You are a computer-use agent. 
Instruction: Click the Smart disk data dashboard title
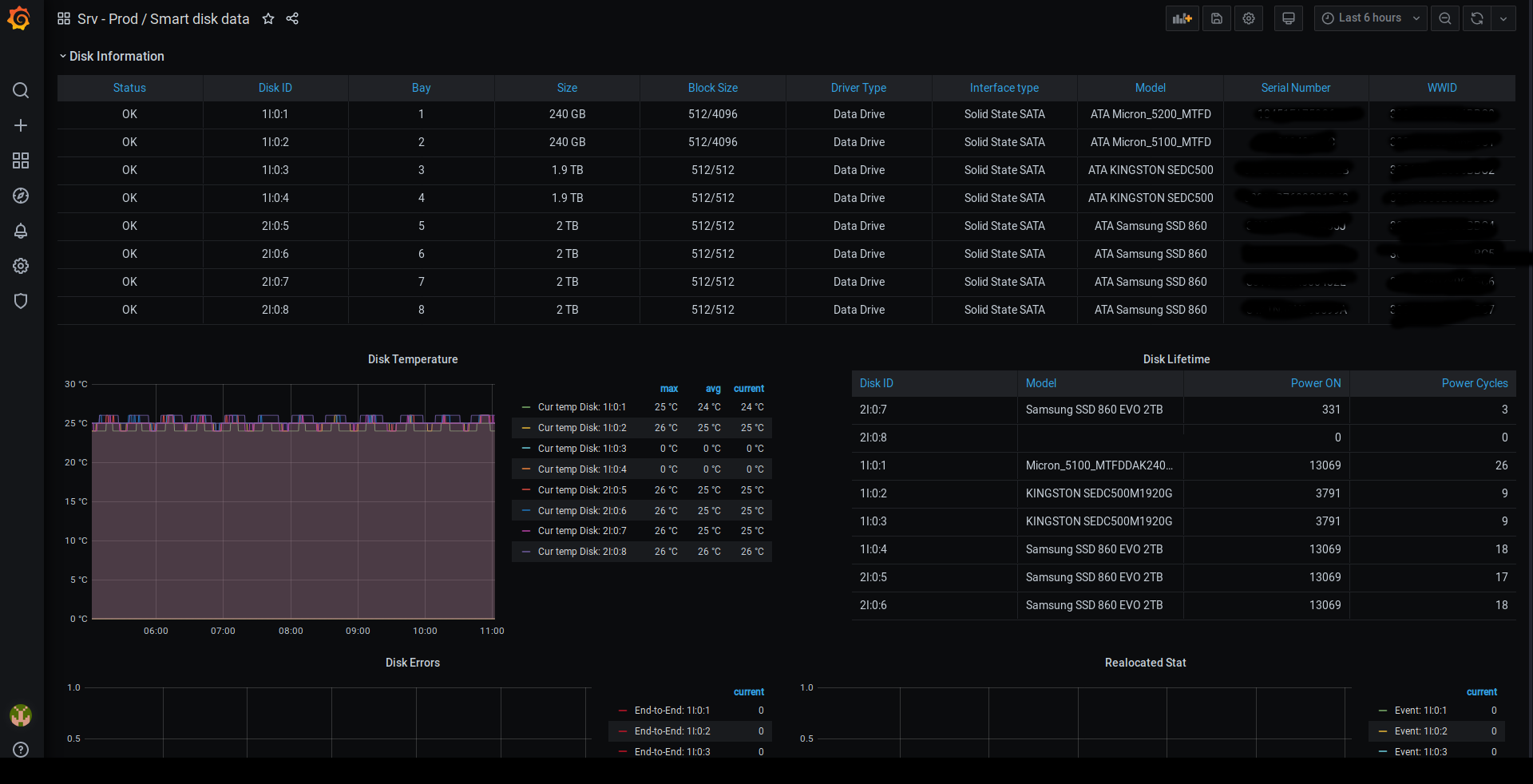pos(200,18)
